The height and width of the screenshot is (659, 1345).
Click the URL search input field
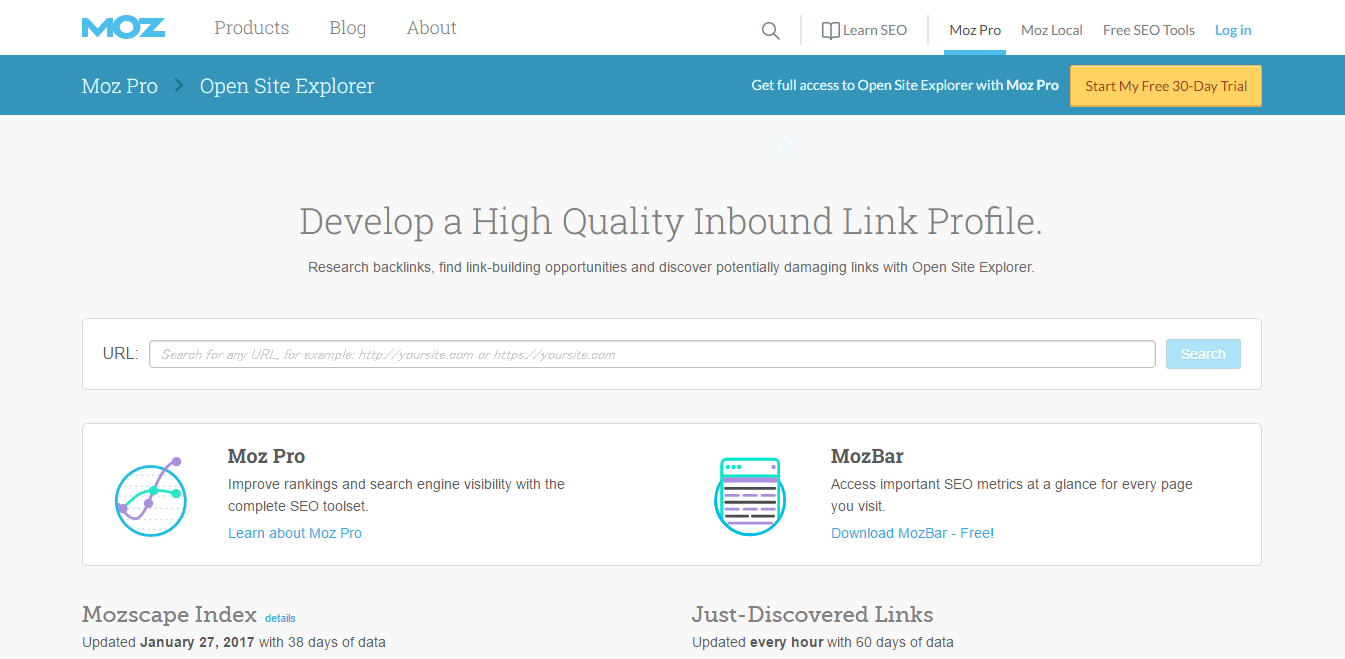point(652,354)
